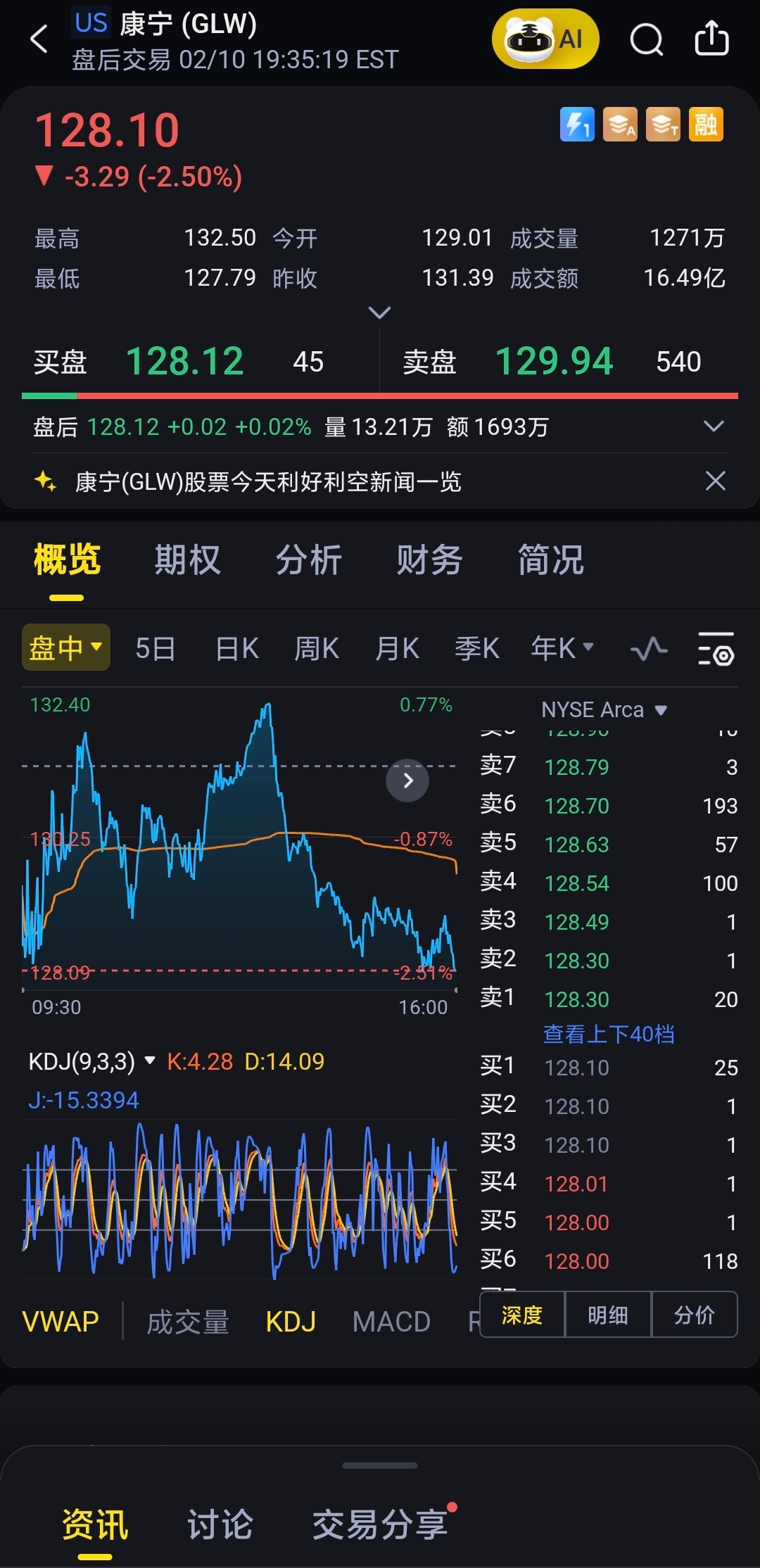This screenshot has width=760, height=1568.
Task: Select the 5日 chart period
Action: (156, 647)
